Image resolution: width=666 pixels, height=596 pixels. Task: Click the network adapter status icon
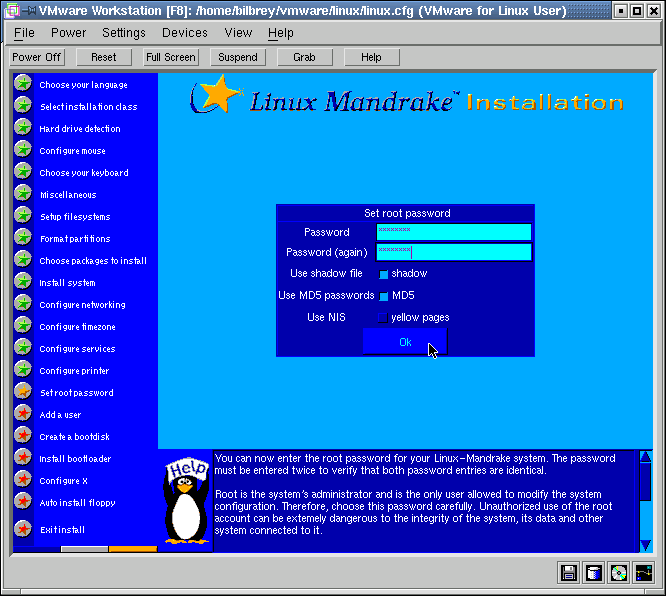coord(644,573)
